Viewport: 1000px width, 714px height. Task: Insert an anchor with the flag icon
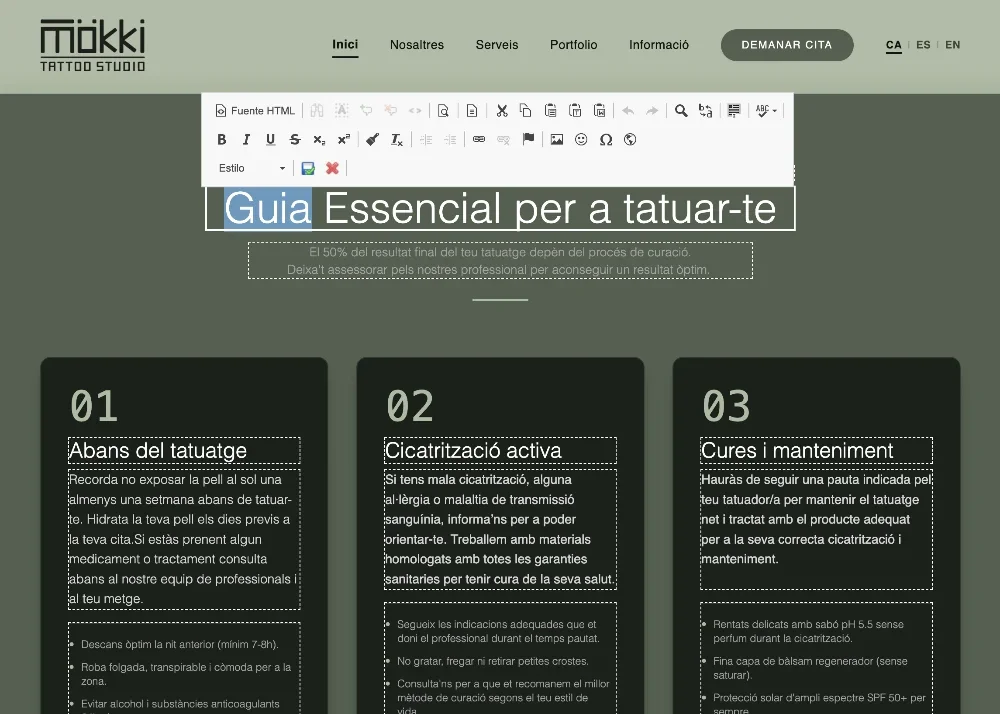pos(528,140)
